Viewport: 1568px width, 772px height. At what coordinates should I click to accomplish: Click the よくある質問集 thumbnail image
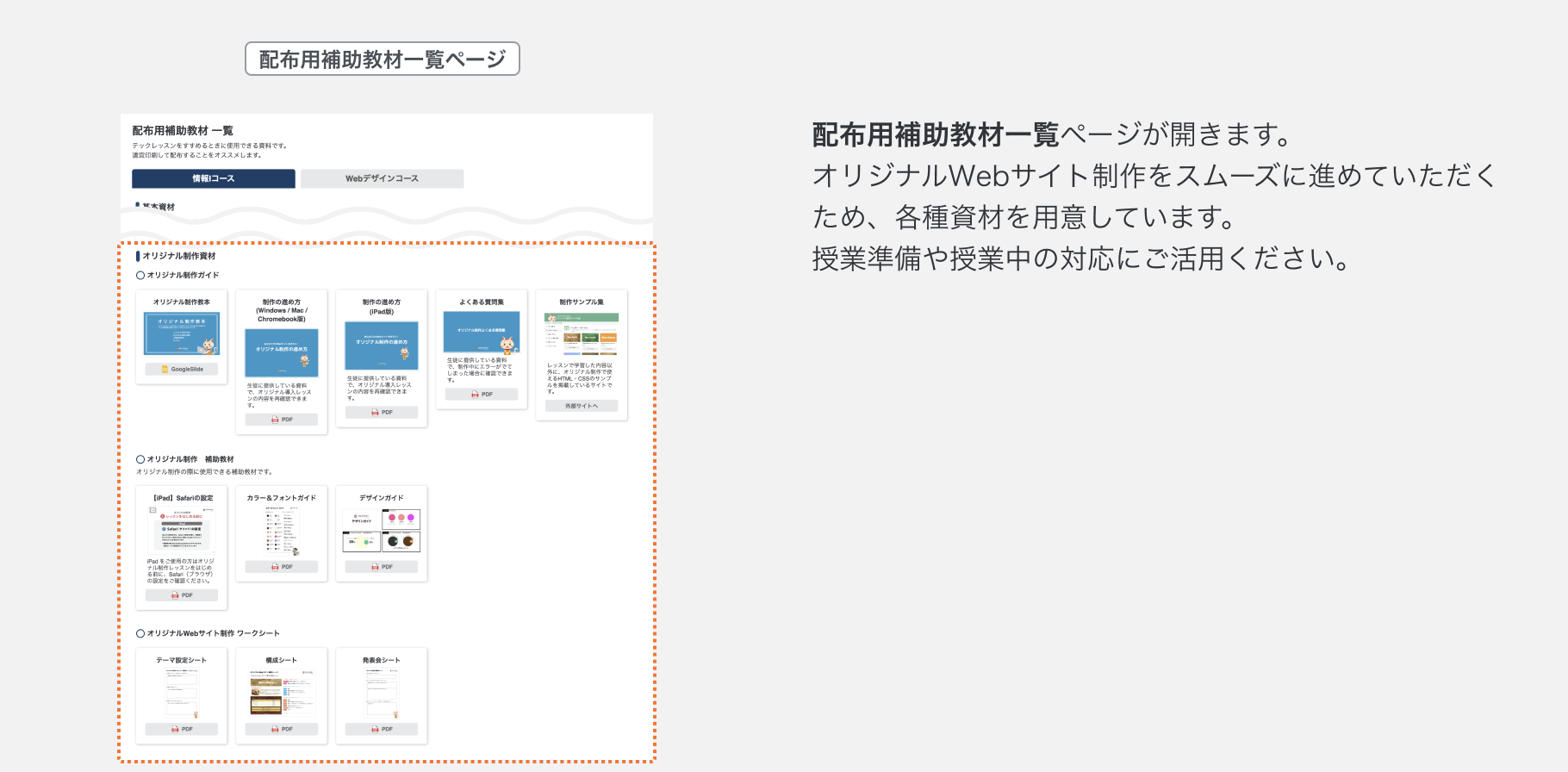[482, 332]
